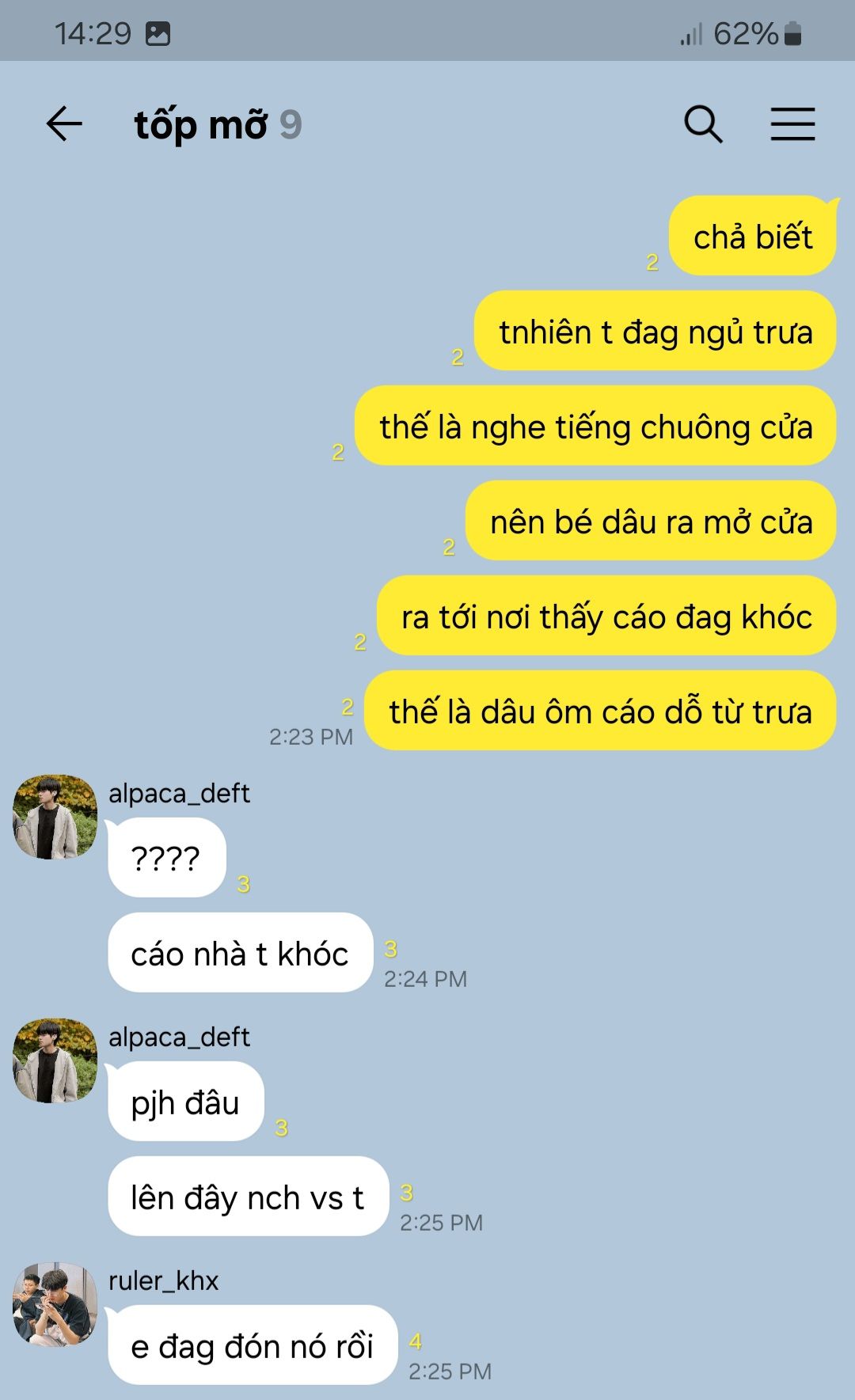This screenshot has height=1400, width=855.
Task: Tap the second alpaca_deft avatar
Action: 55,1060
